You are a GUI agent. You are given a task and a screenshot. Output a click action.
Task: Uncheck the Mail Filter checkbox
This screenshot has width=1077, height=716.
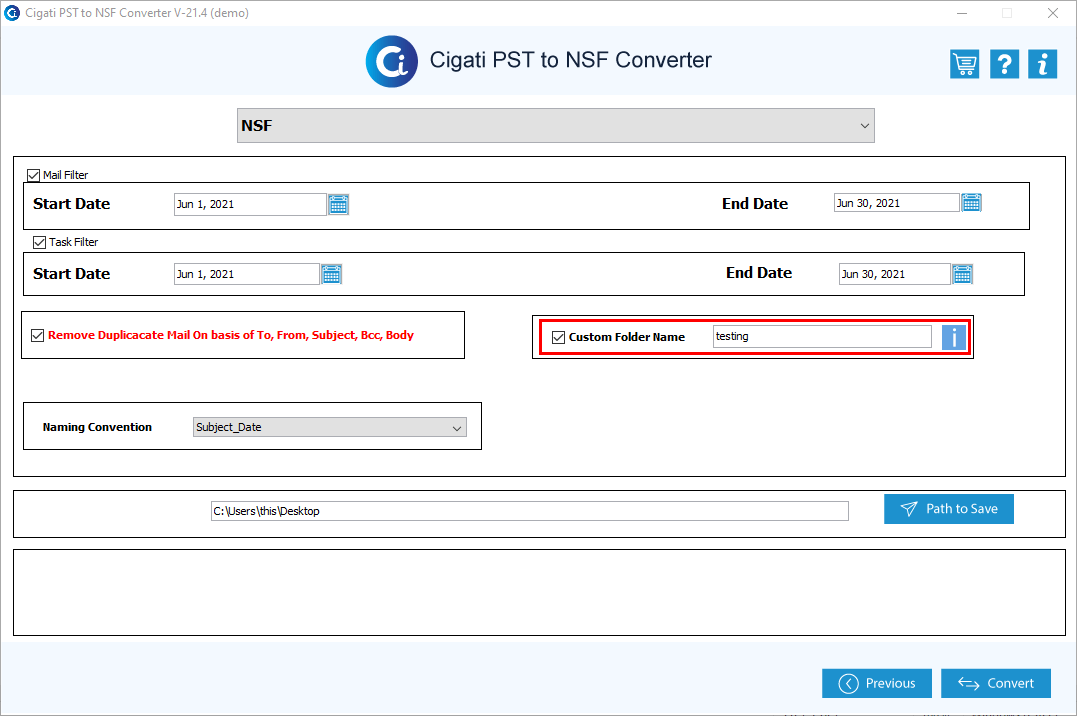[x=33, y=175]
